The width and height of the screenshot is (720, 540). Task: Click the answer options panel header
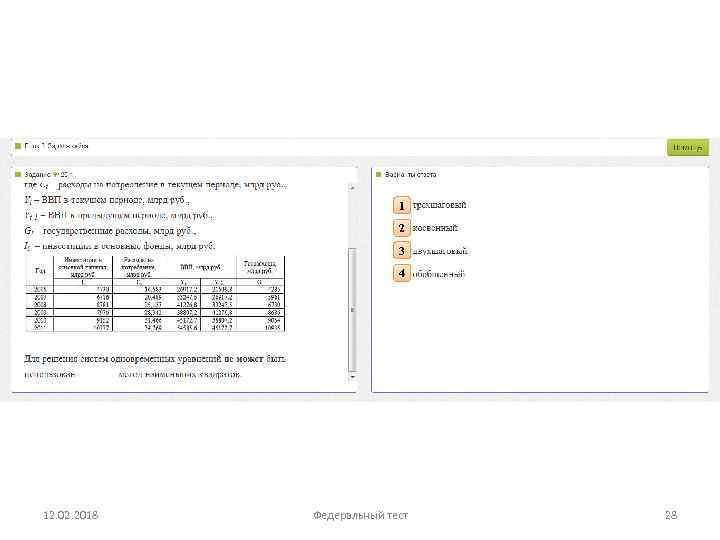click(411, 174)
